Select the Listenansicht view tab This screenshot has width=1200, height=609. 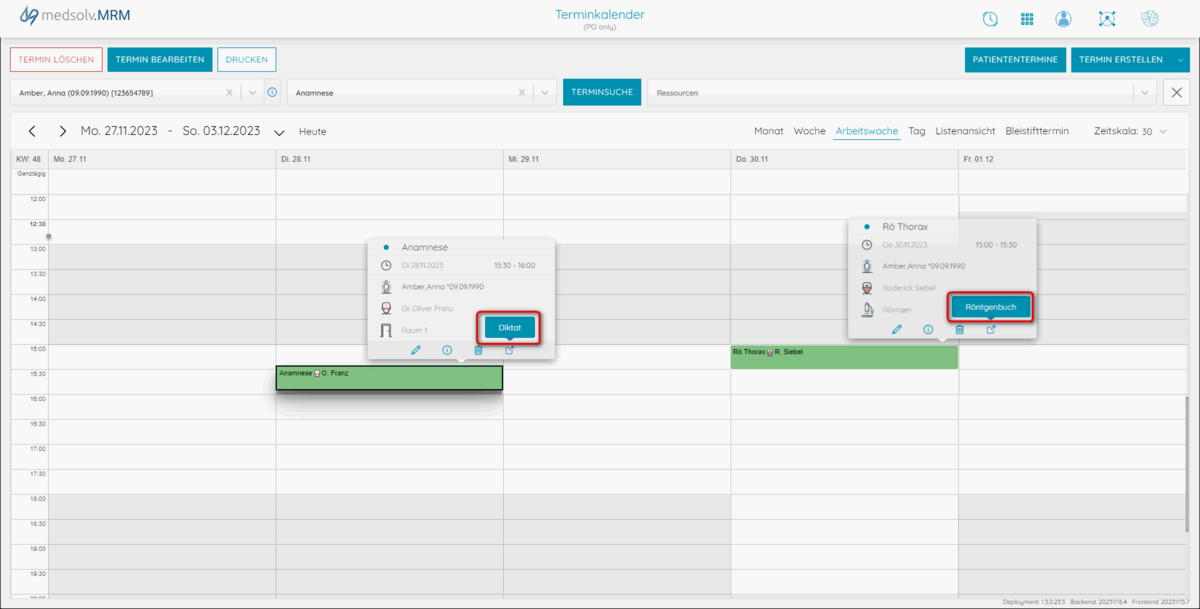coord(965,131)
